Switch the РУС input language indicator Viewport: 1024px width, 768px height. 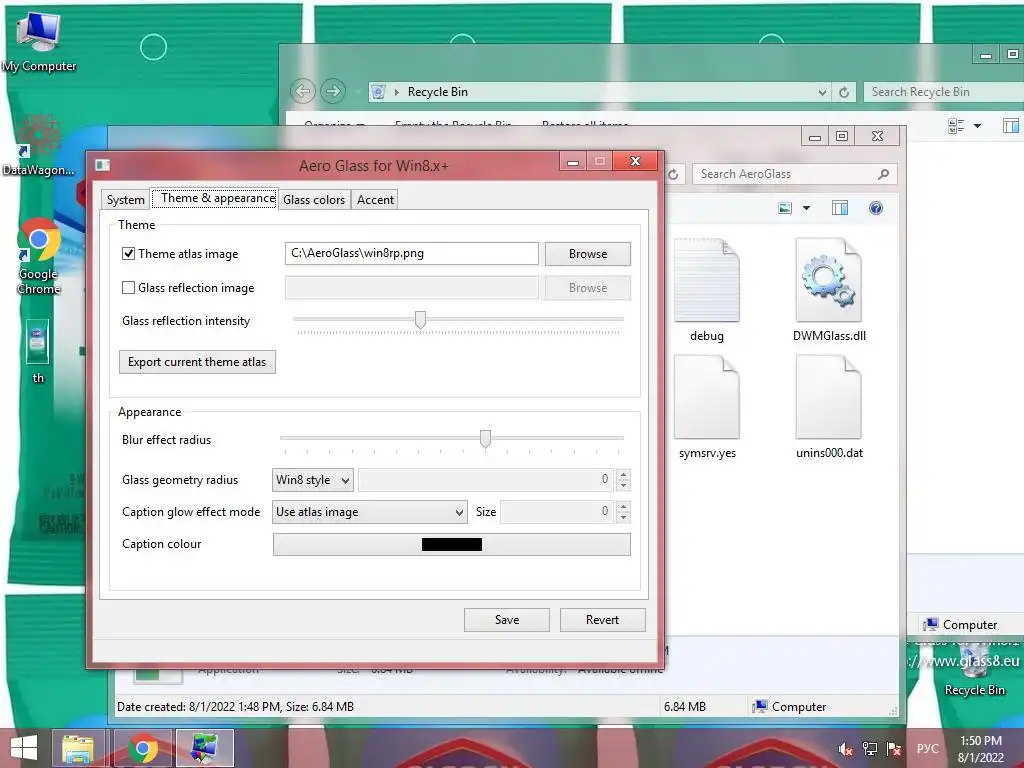(x=927, y=749)
